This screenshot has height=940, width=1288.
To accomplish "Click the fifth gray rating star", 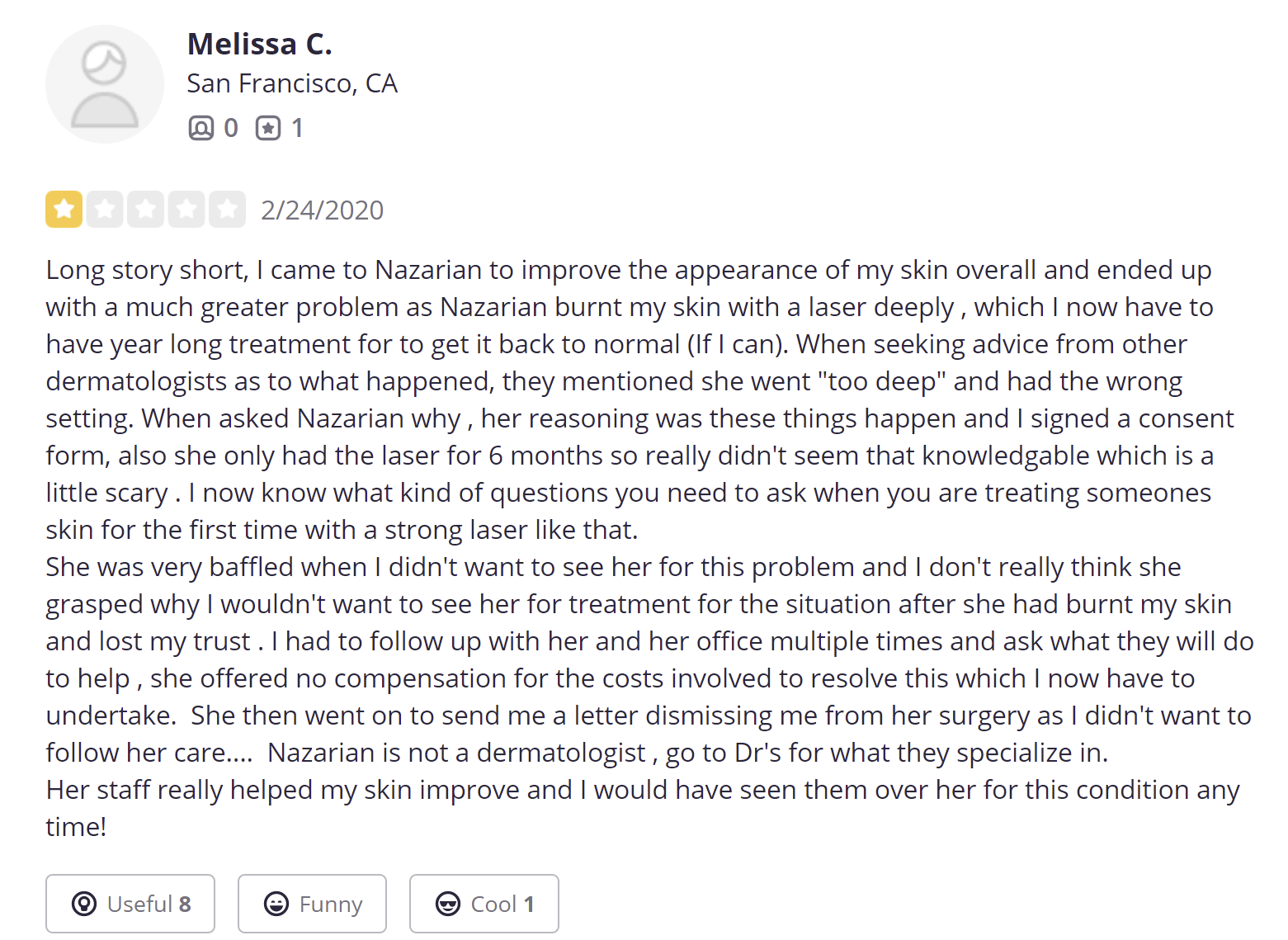I will click(x=227, y=210).
